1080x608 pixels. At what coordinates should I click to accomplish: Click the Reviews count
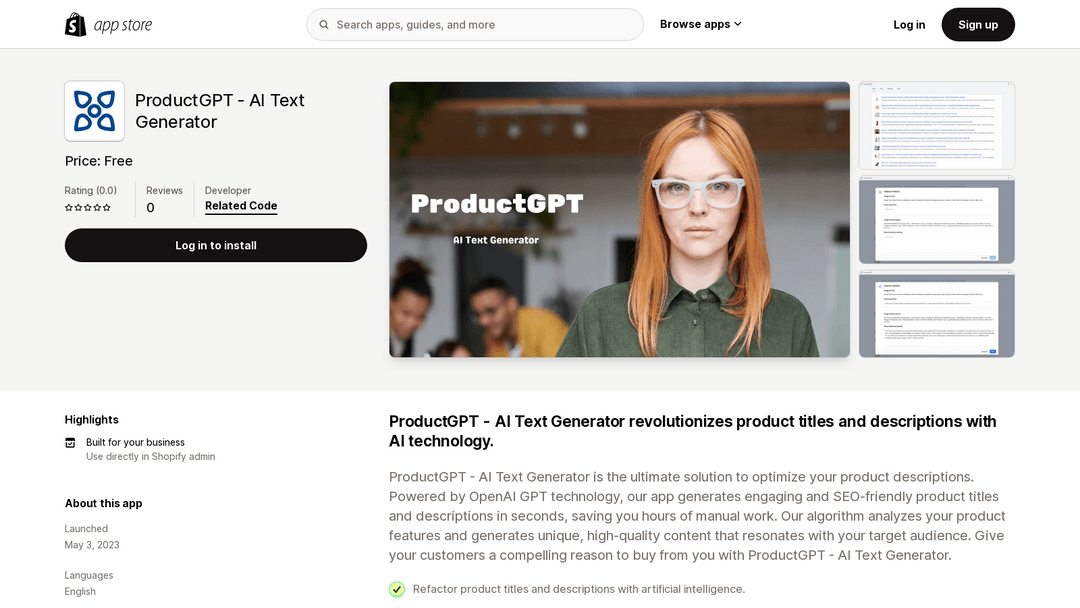point(150,208)
